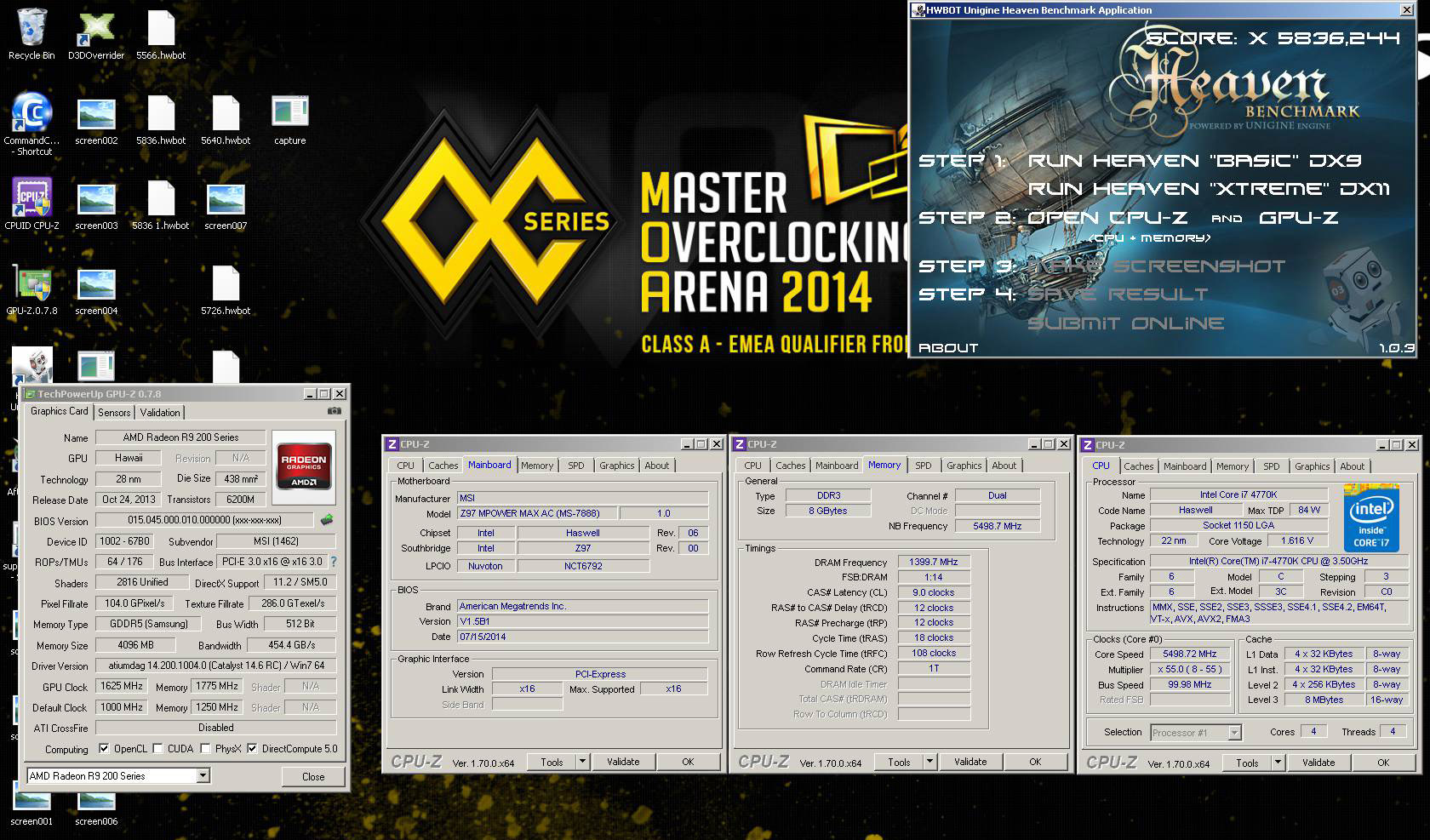1430x840 pixels.
Task: Select the 5836 1.hwbot file
Action: pos(161,204)
